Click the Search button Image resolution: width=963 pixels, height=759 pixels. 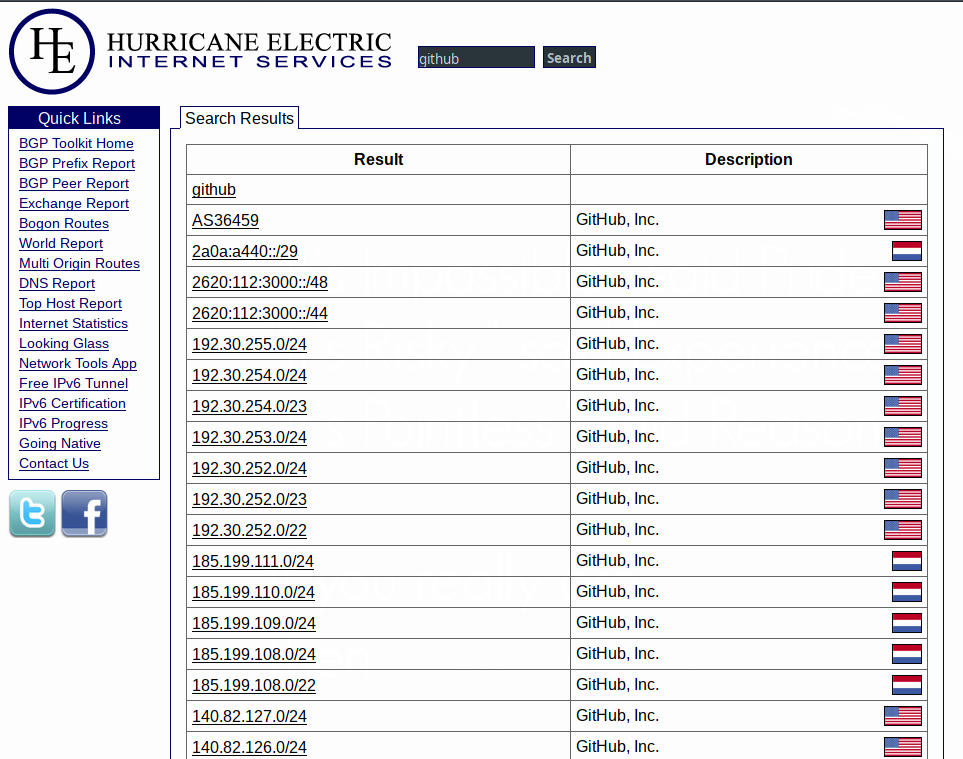(x=569, y=58)
